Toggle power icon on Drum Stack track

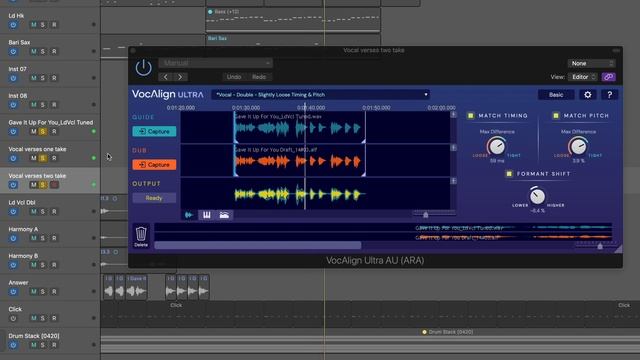[x=13, y=345]
